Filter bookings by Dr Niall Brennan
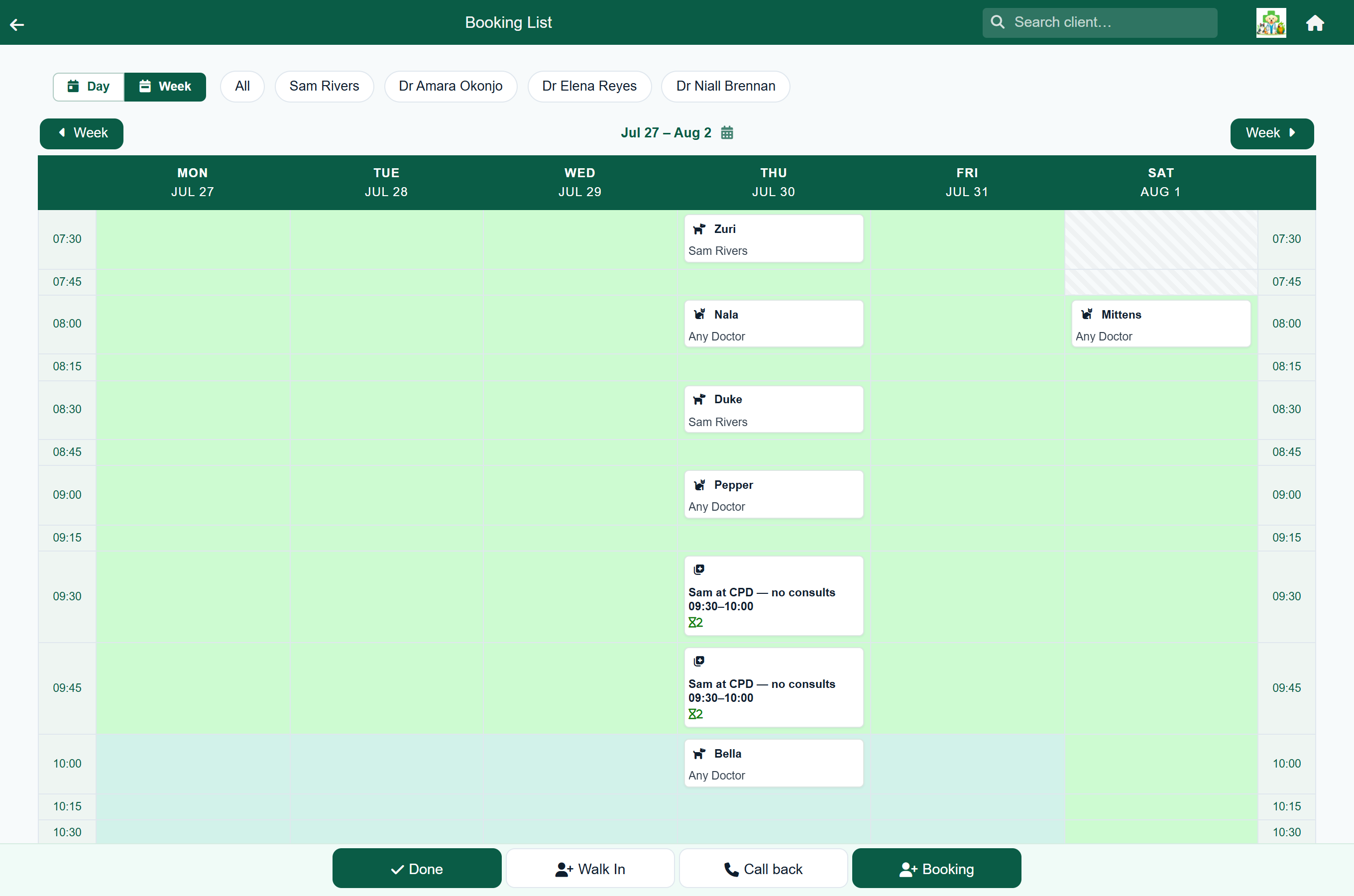This screenshot has width=1354, height=896. (725, 86)
